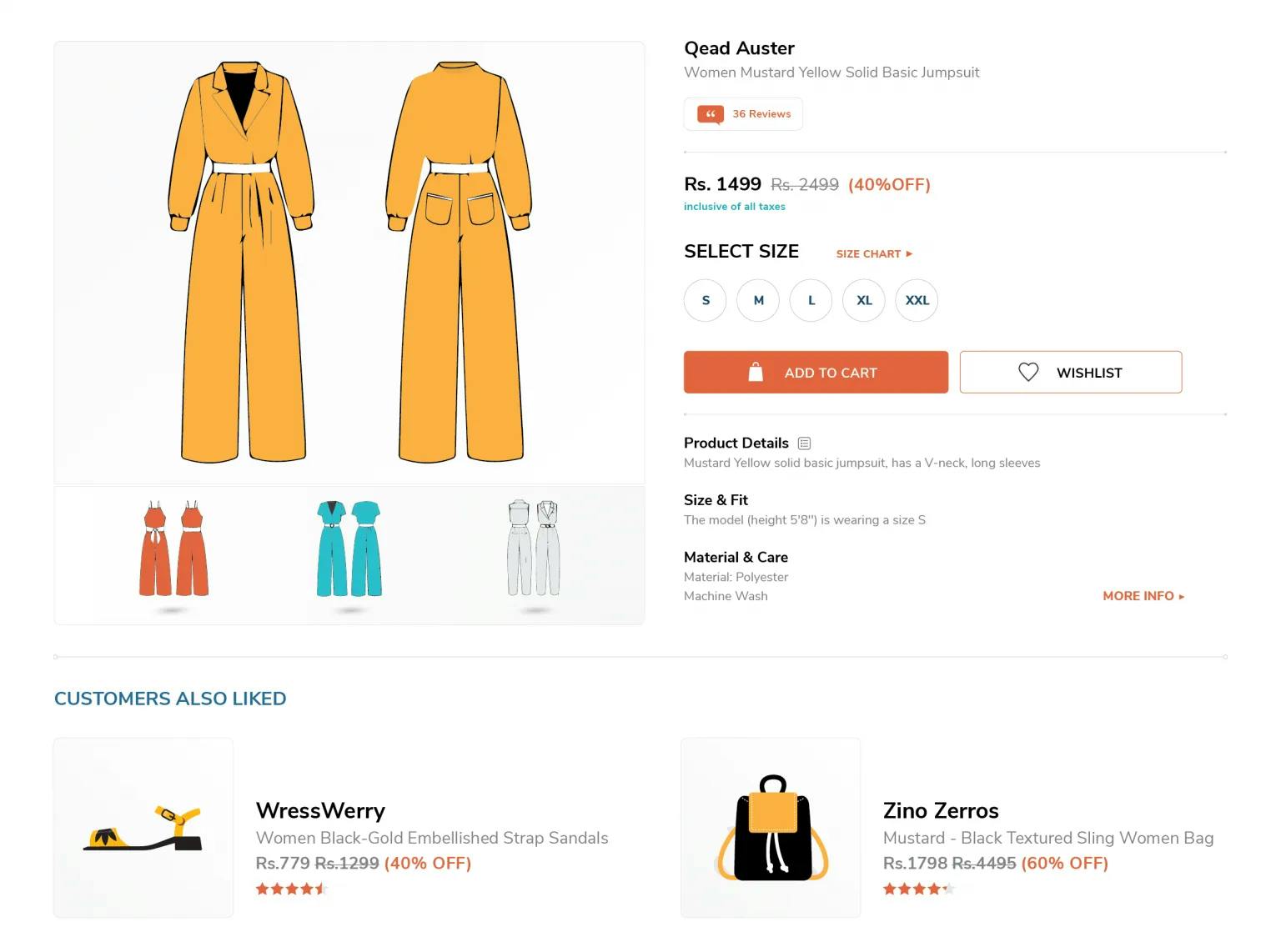Select the teal jumpsuit variant thumbnail
The height and width of the screenshot is (952, 1281).
349,550
